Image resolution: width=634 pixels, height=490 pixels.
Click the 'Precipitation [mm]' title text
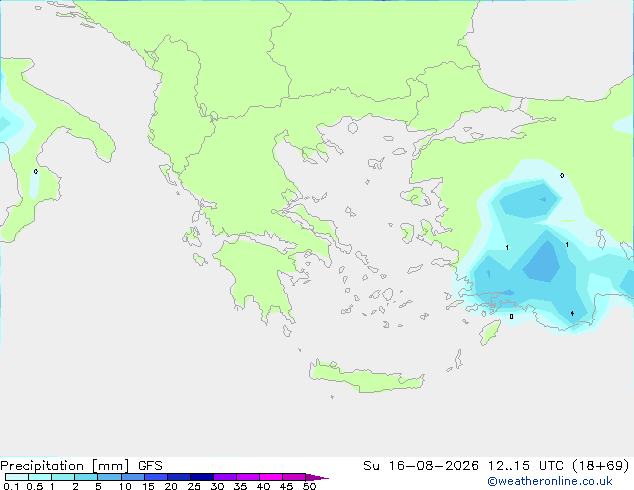click(x=65, y=466)
